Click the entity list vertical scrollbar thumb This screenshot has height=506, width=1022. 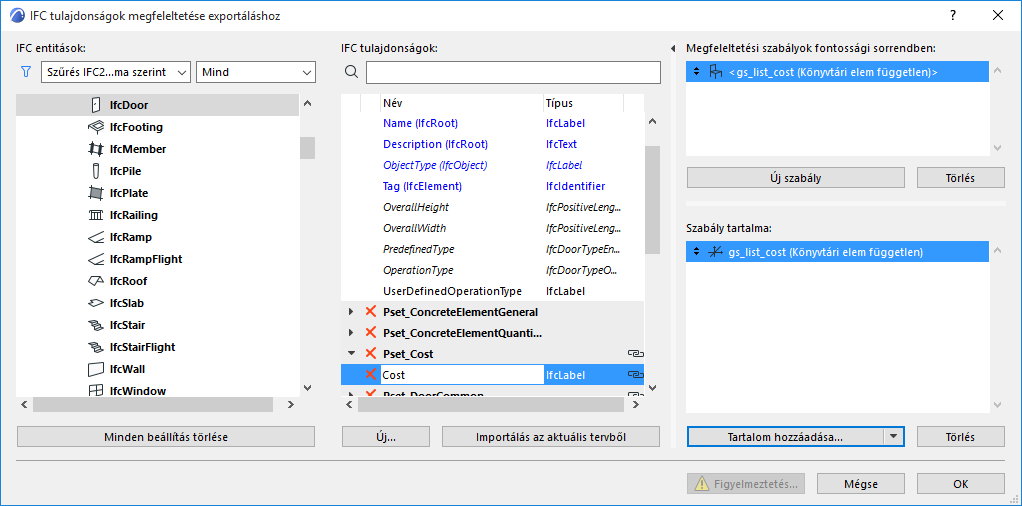pyautogui.click(x=307, y=148)
